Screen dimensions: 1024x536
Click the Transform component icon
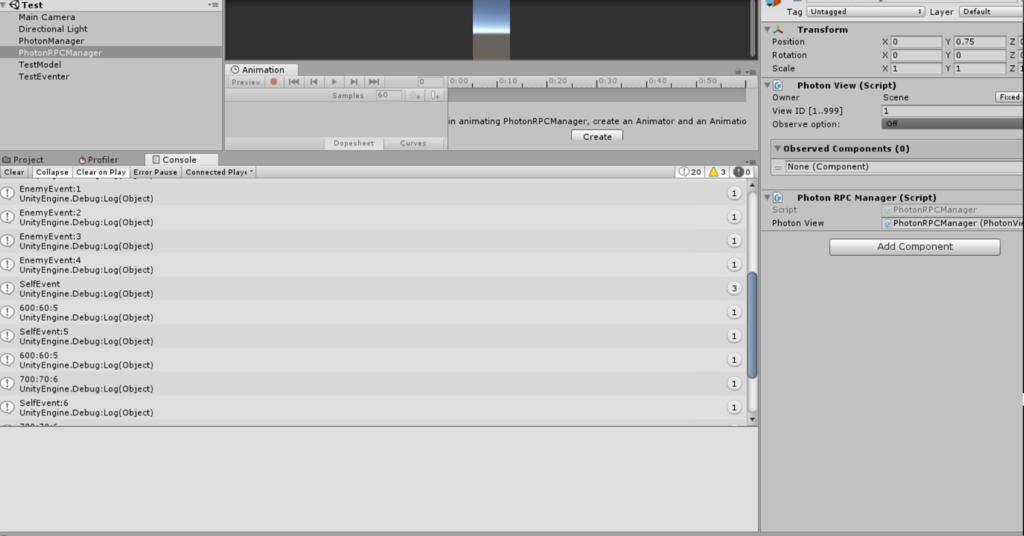pos(778,29)
